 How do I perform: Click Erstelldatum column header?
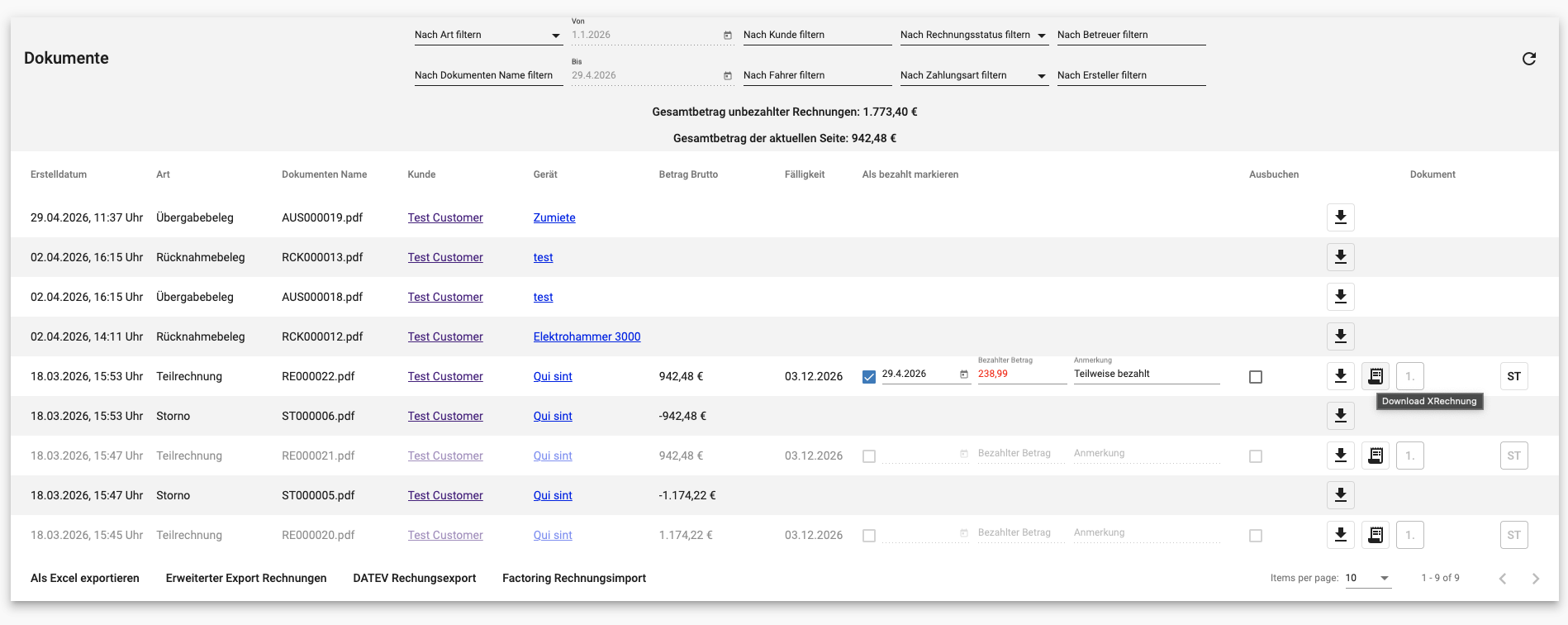click(59, 174)
